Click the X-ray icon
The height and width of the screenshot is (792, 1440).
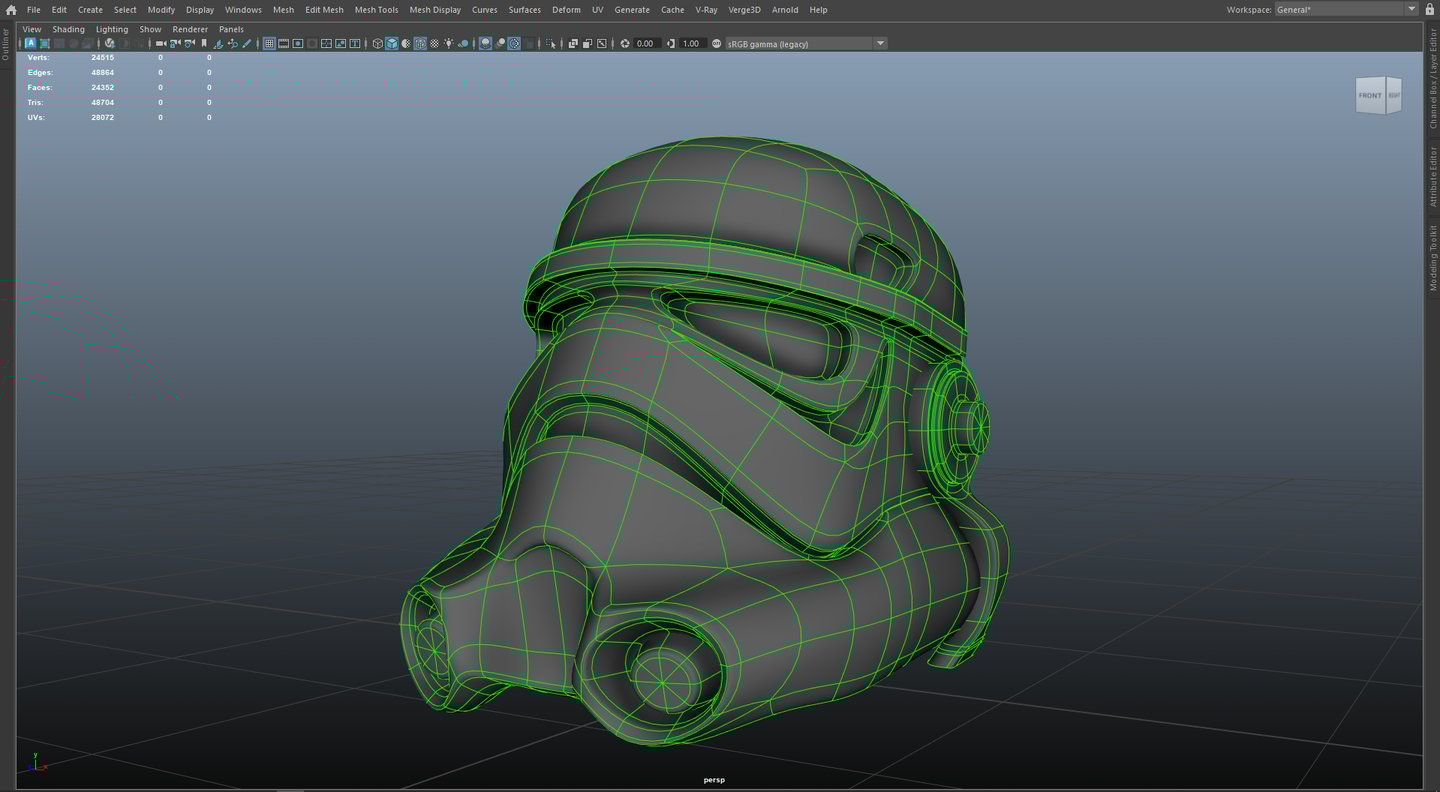tap(573, 44)
